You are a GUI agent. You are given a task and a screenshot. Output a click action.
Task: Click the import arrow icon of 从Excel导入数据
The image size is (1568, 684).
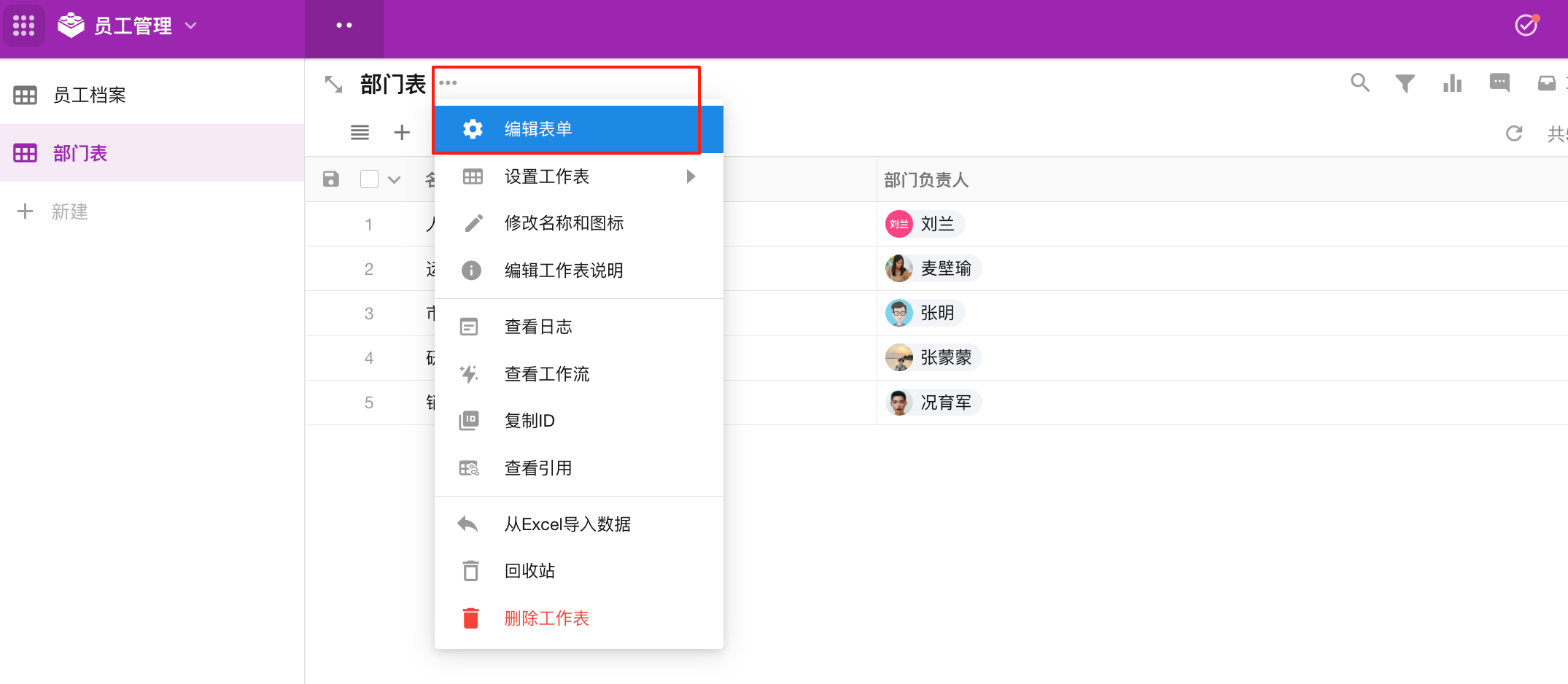[467, 524]
